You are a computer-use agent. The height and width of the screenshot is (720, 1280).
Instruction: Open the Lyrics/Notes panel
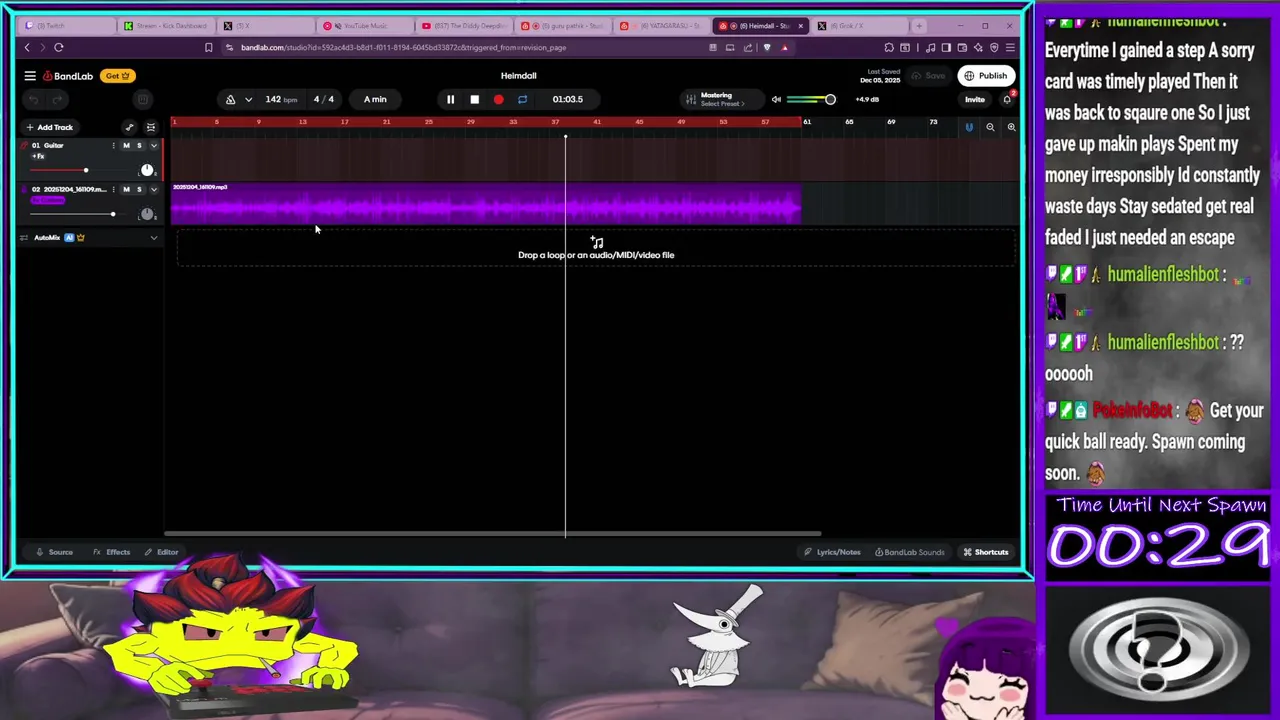832,552
